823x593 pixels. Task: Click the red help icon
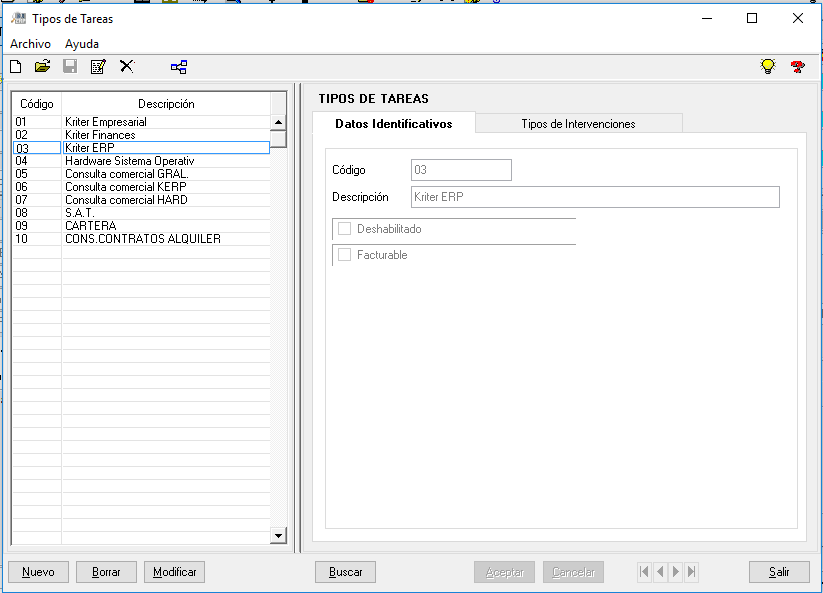(797, 67)
